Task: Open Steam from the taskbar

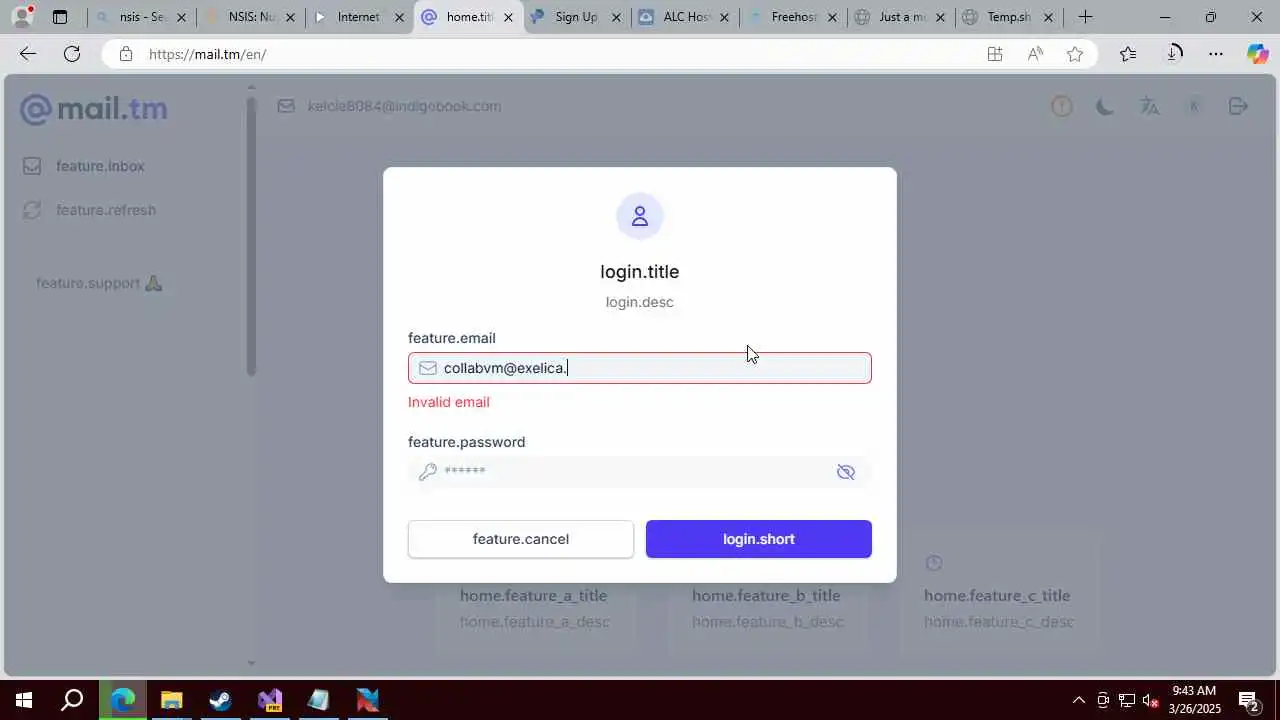Action: [221, 700]
